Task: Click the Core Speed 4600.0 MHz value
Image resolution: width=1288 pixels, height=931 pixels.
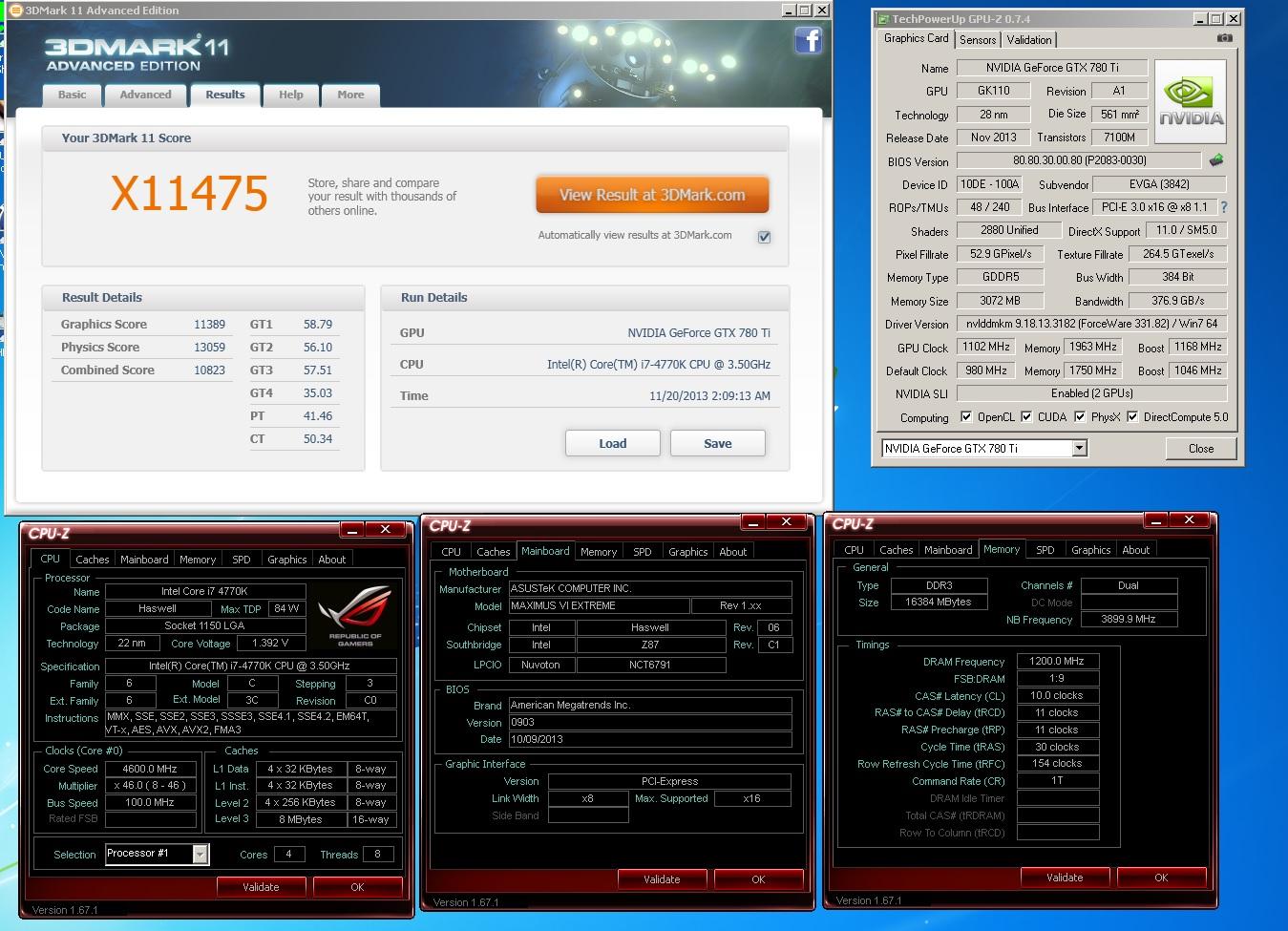Action: 150,769
